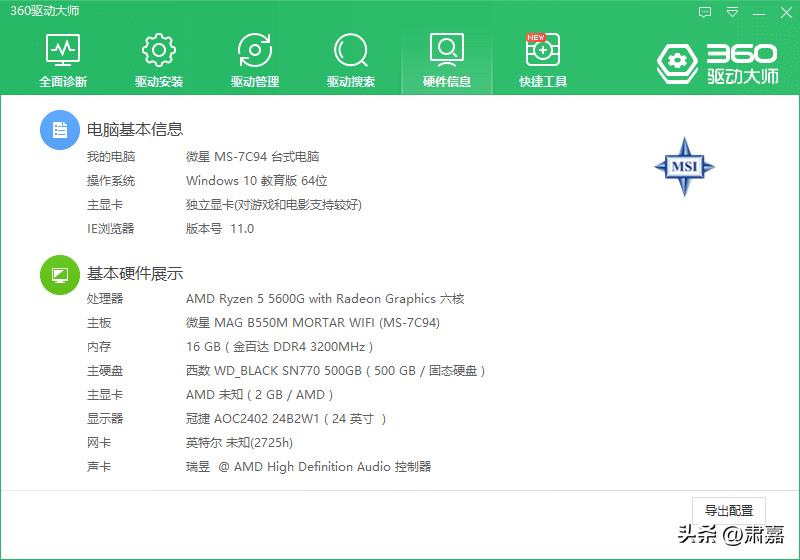Click the green 基本硬件展示 monitor icon

(x=60, y=275)
